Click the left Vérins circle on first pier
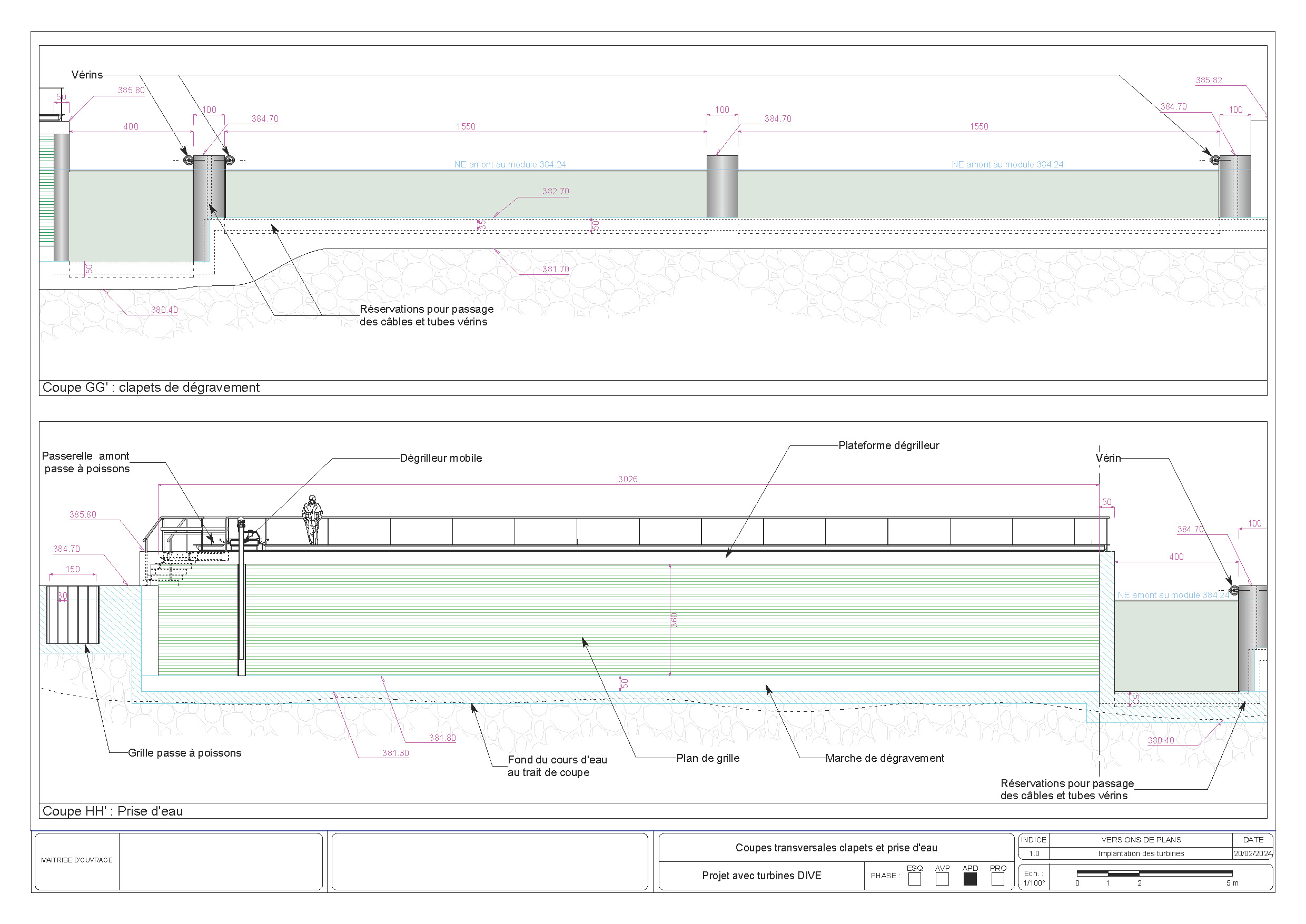 click(x=189, y=161)
